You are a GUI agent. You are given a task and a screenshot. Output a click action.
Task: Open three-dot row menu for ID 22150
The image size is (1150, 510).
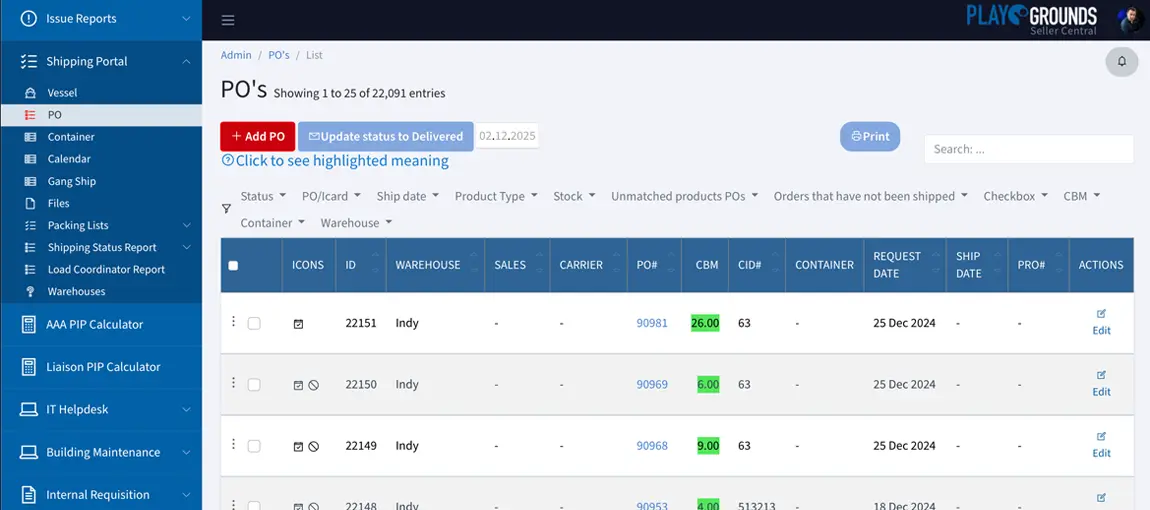coord(233,383)
